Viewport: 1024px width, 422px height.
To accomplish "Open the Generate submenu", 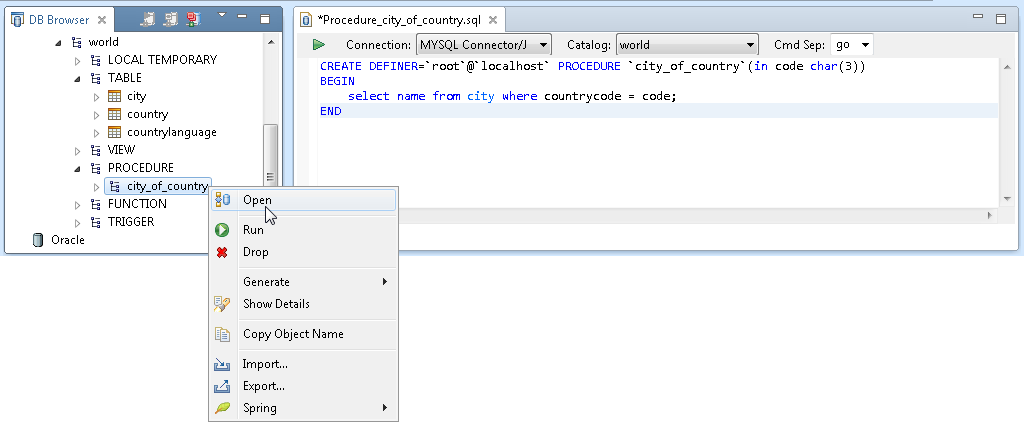I will tap(266, 282).
